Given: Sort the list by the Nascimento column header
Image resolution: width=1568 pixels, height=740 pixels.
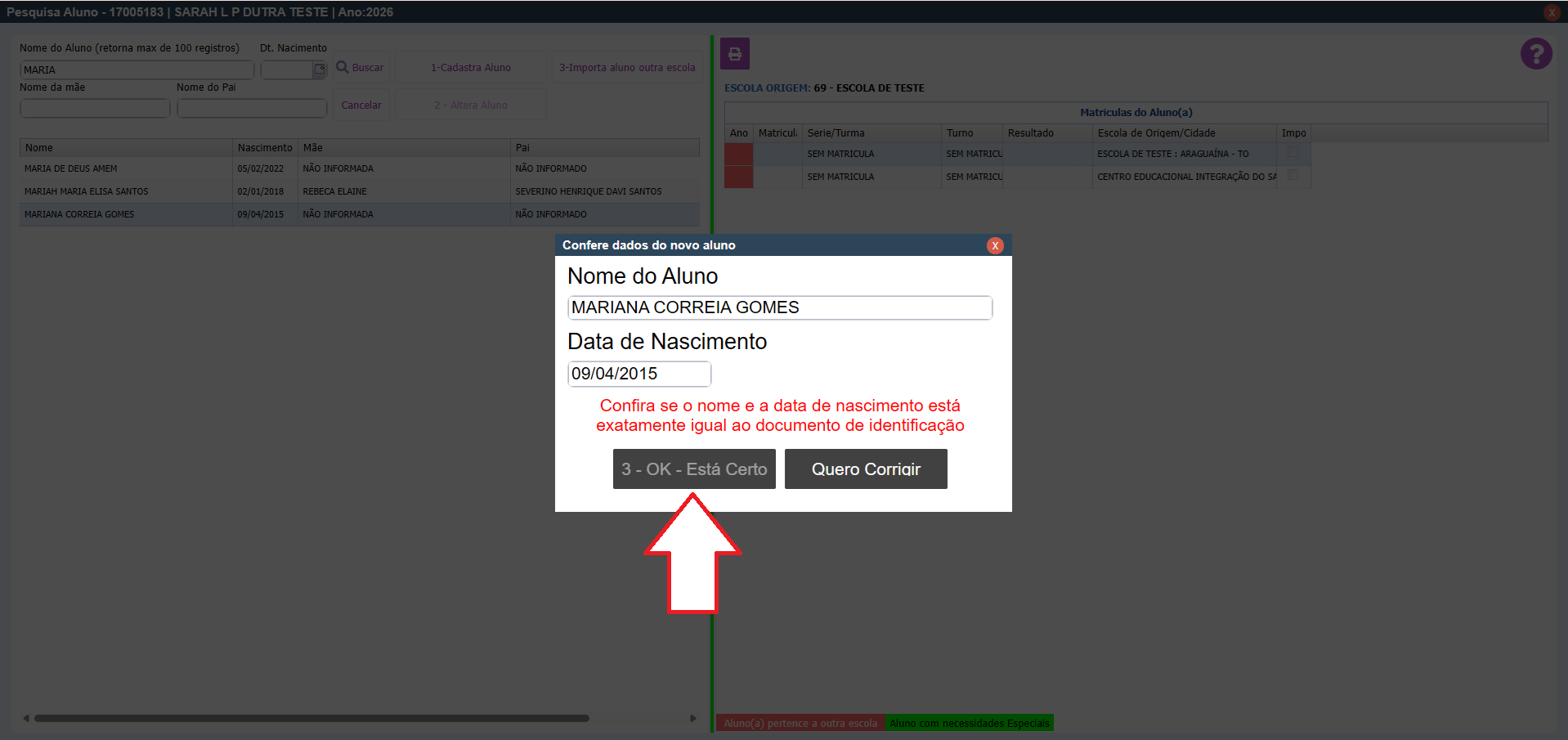Looking at the screenshot, I should (x=264, y=148).
